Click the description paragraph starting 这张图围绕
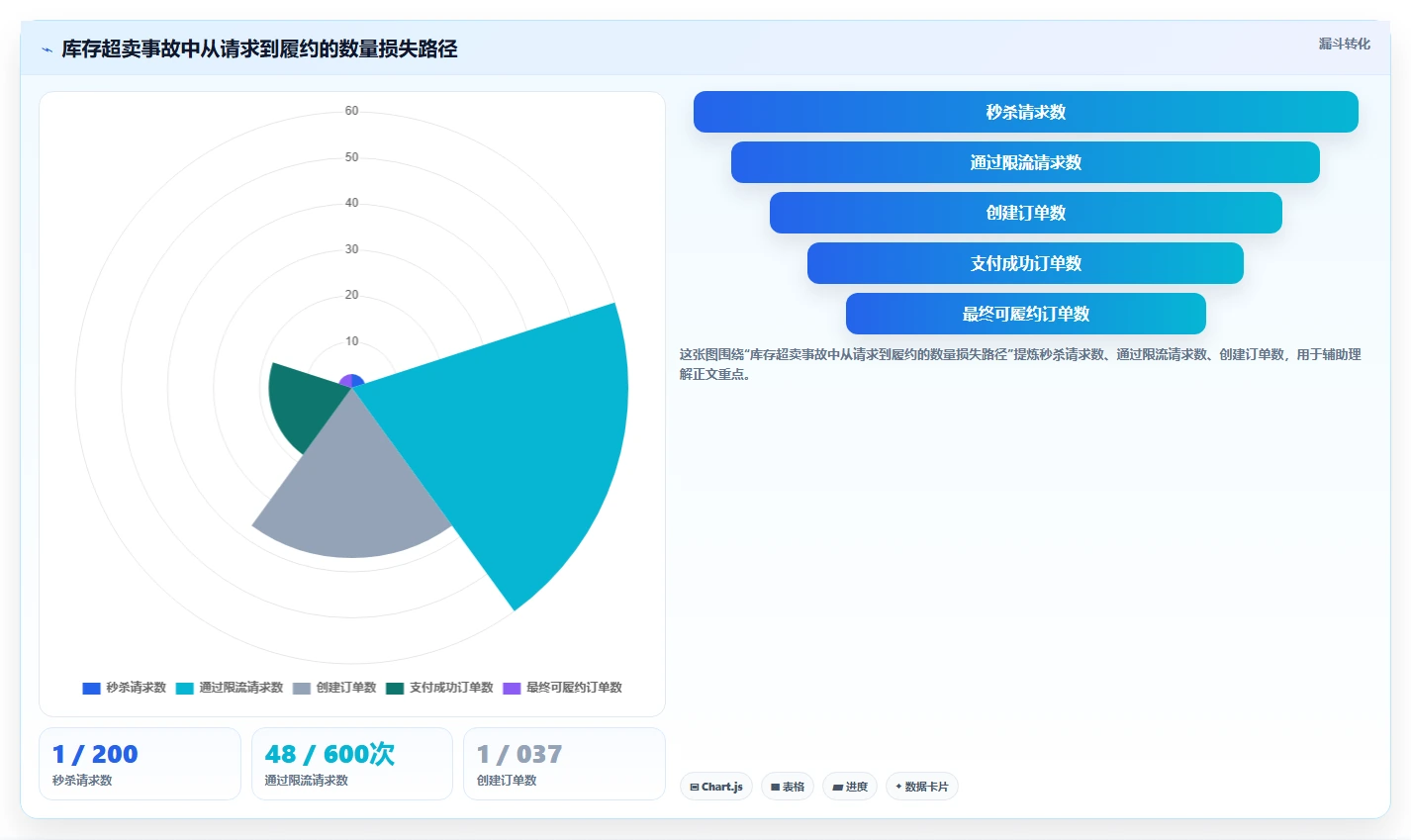 click(1020, 364)
